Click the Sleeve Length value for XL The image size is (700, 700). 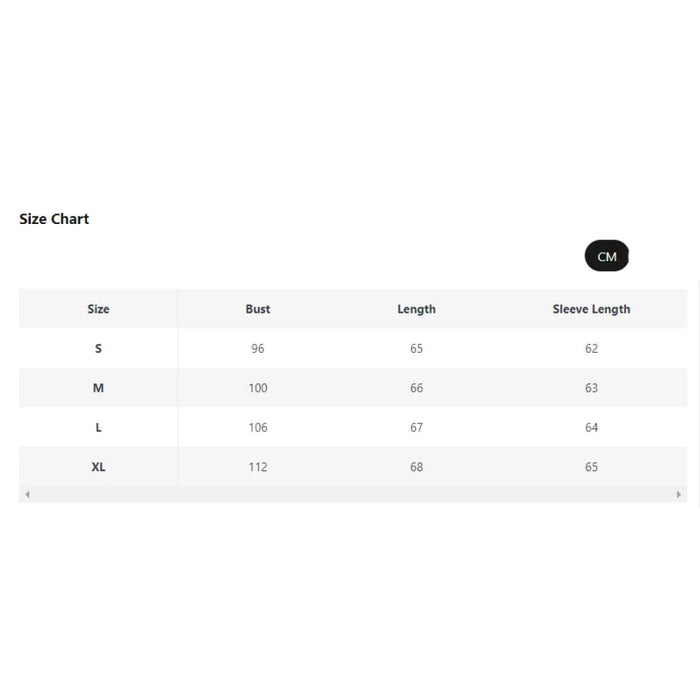[x=591, y=467]
